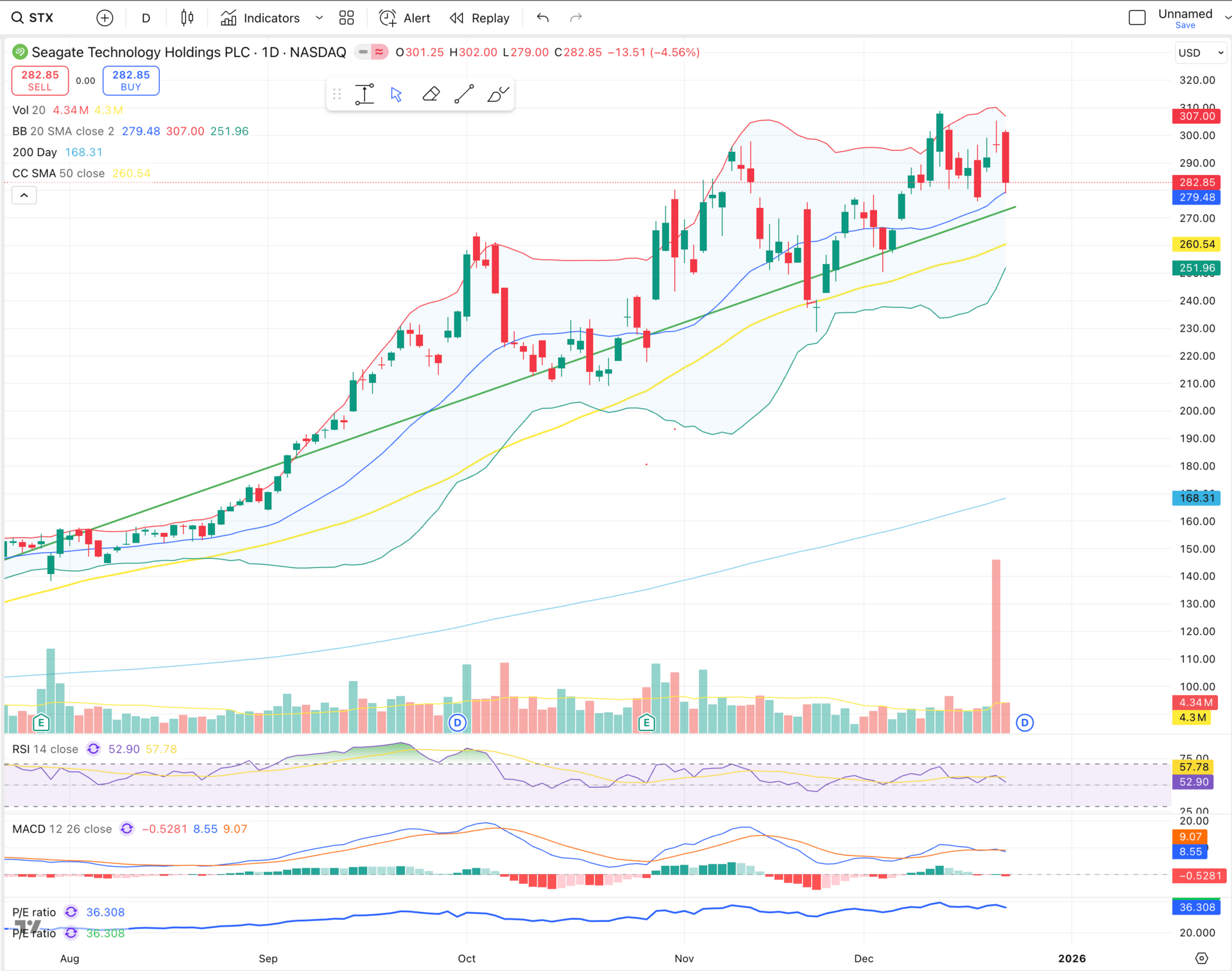
Task: Collapse the indicator legend chevron
Action: (x=24, y=195)
